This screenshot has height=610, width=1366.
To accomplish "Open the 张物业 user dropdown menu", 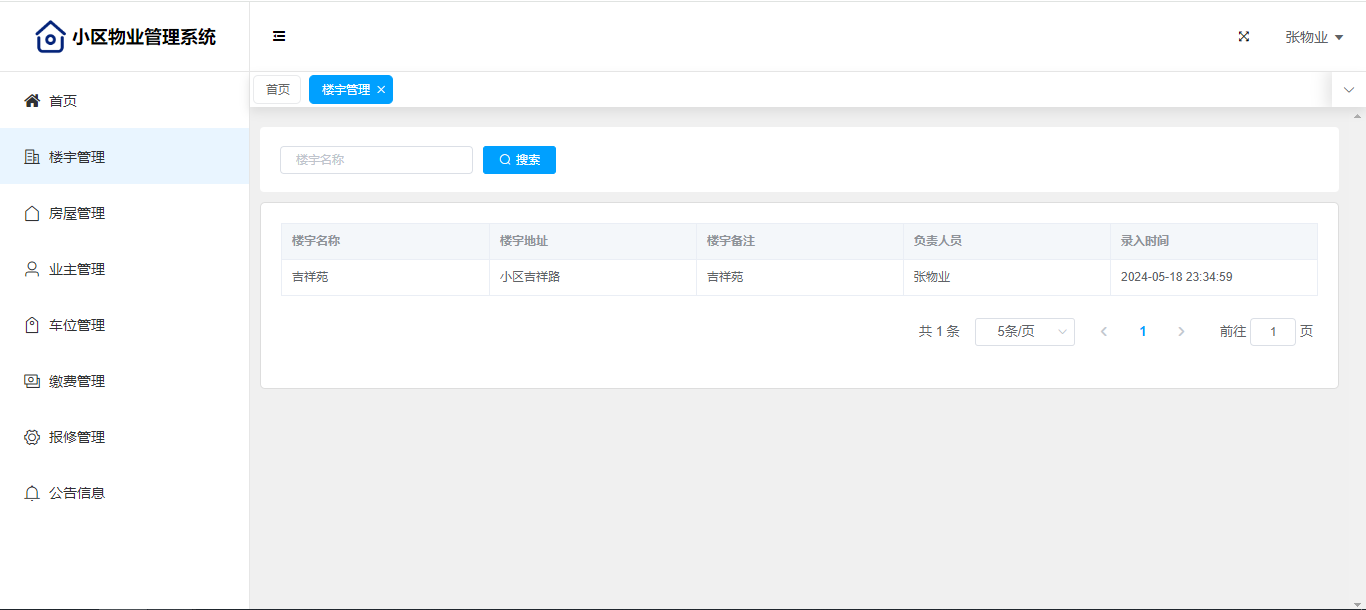I will pos(1313,37).
